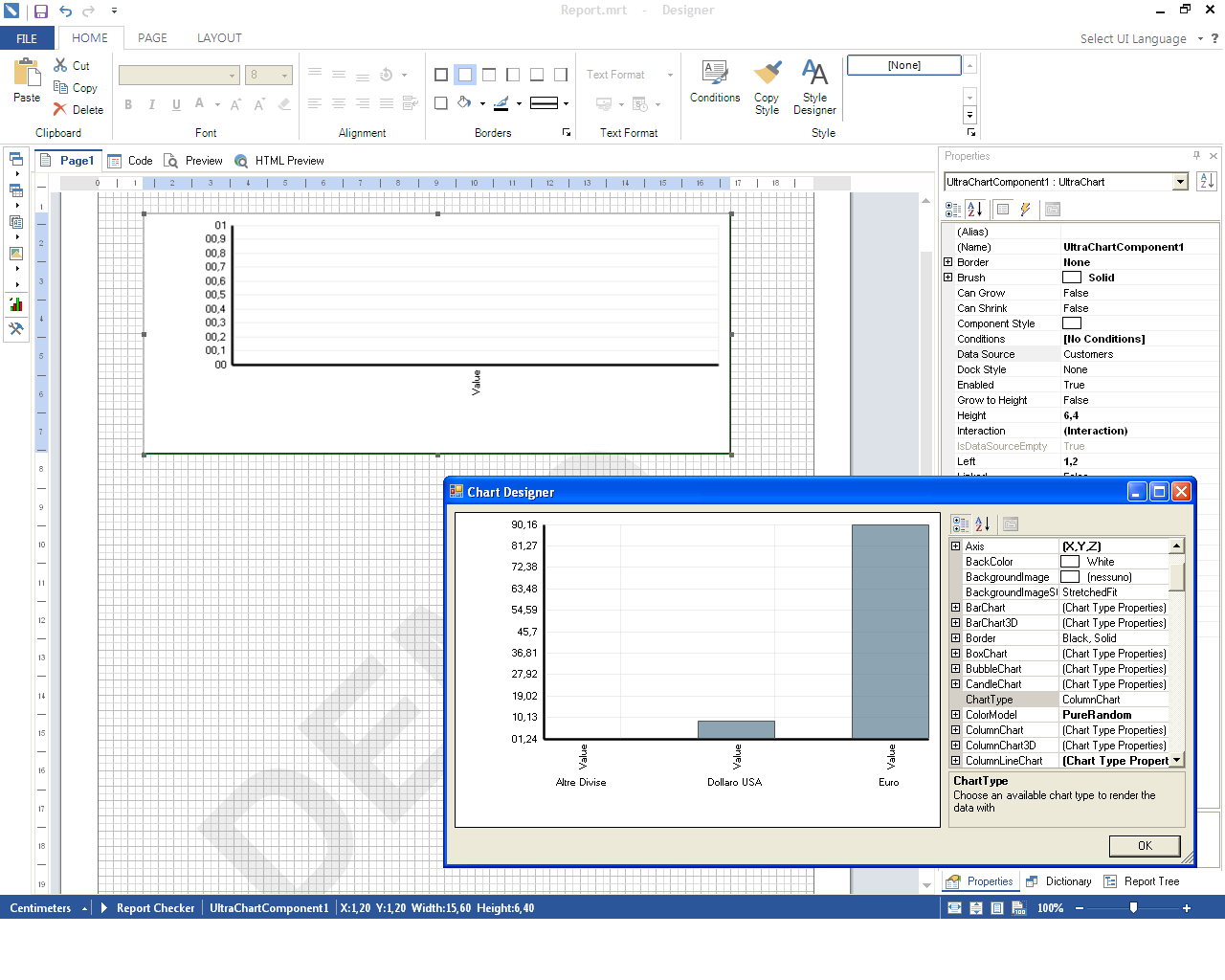The image size is (1225, 980).
Task: Pick the border fill bucket tool
Action: 464,102
